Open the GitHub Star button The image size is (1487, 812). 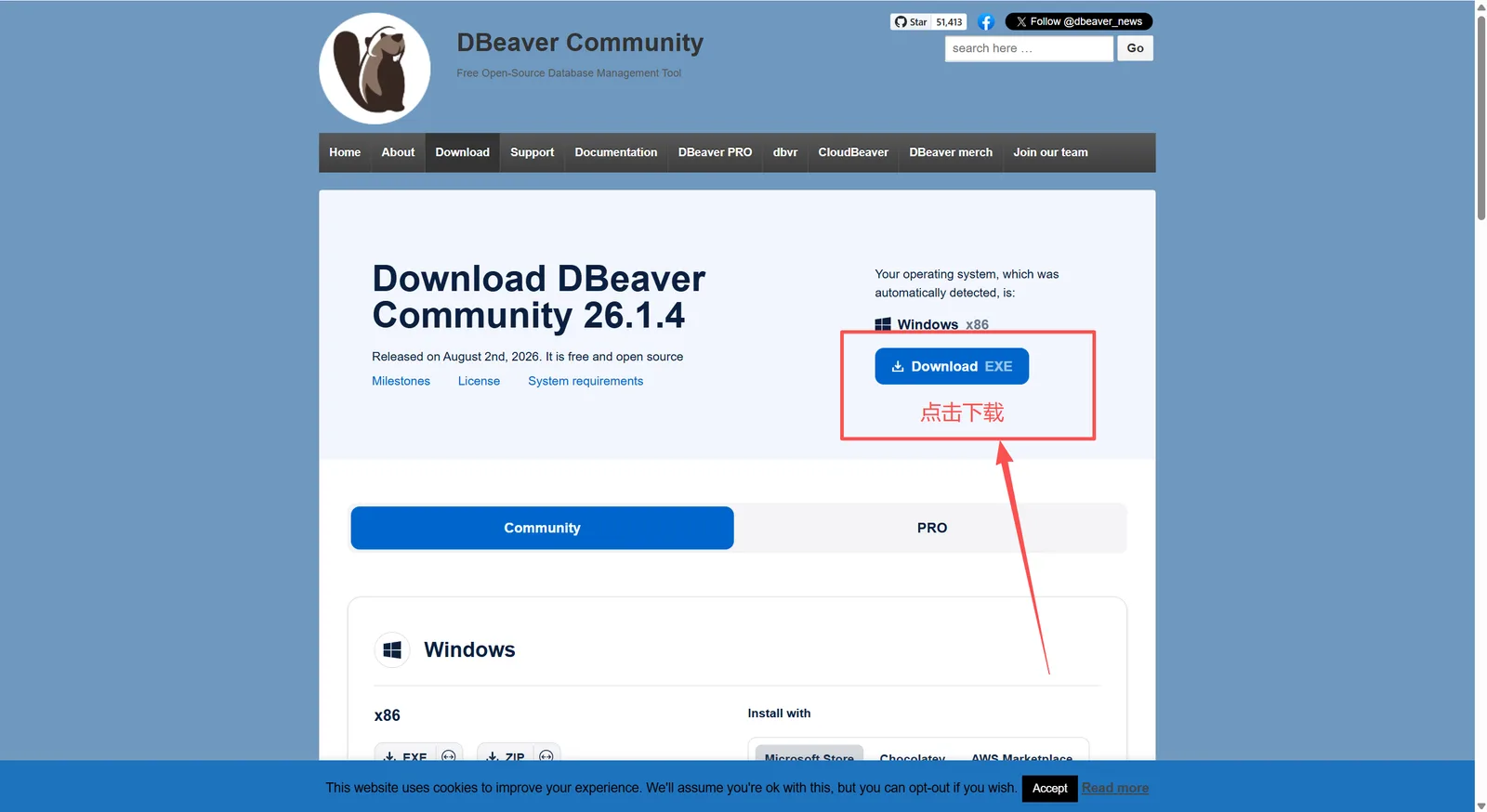click(911, 21)
